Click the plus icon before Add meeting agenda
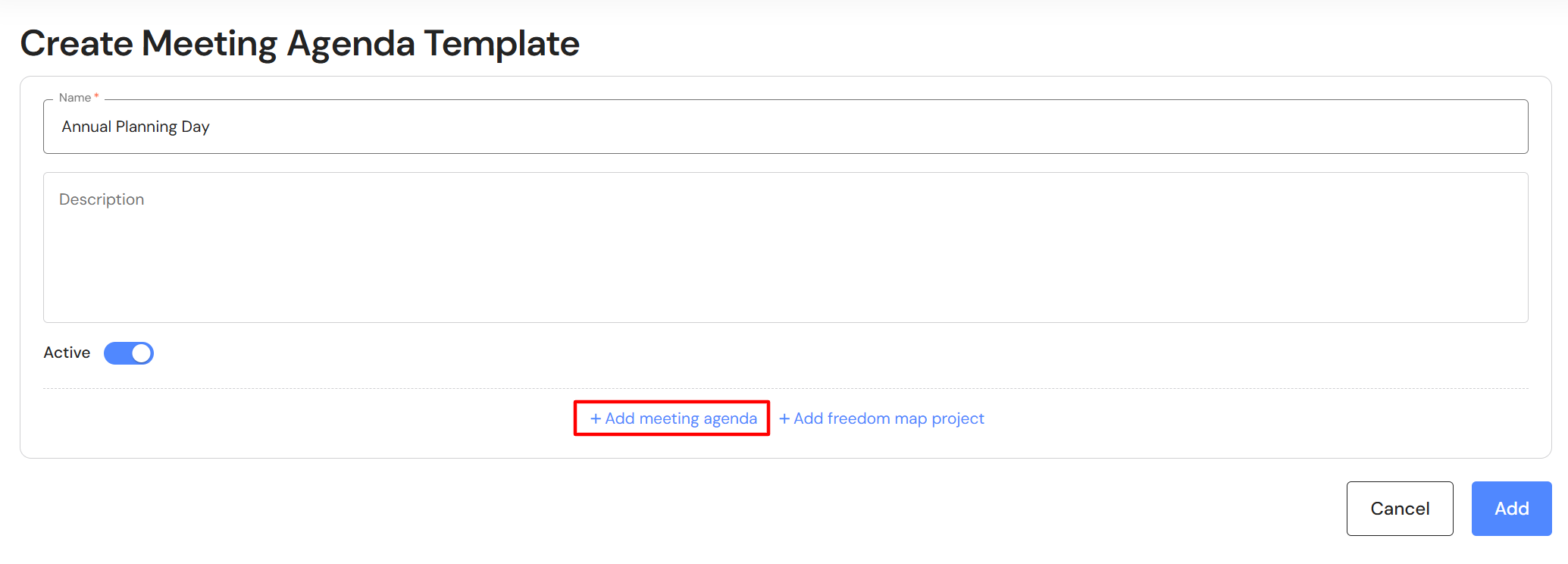This screenshot has height=564, width=1568. pyautogui.click(x=596, y=418)
